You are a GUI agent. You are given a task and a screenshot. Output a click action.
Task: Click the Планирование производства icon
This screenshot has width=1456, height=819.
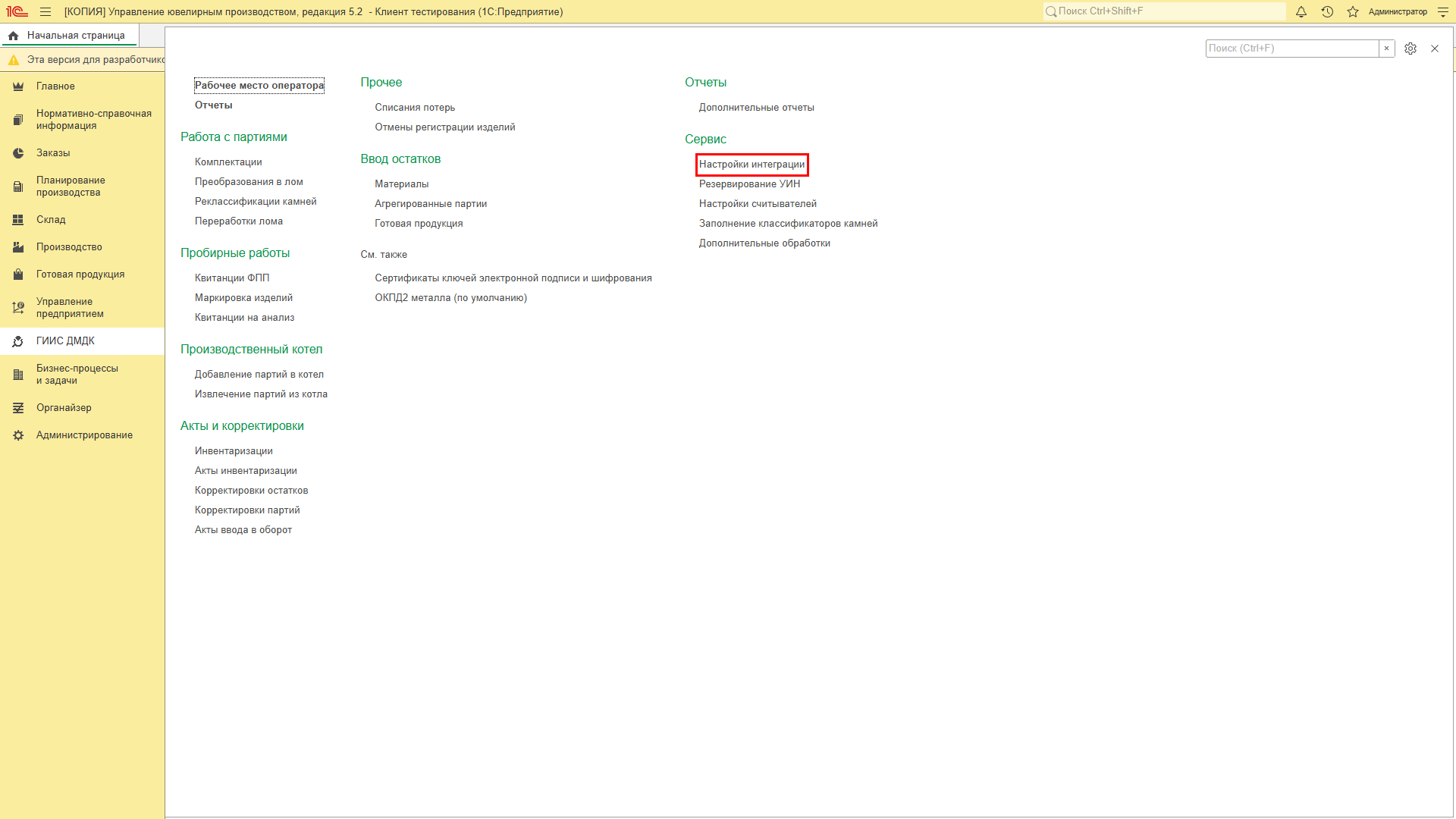click(18, 187)
